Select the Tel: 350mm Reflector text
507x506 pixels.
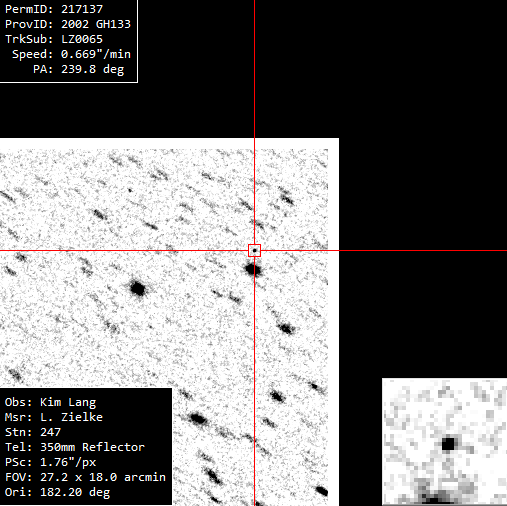click(75, 447)
